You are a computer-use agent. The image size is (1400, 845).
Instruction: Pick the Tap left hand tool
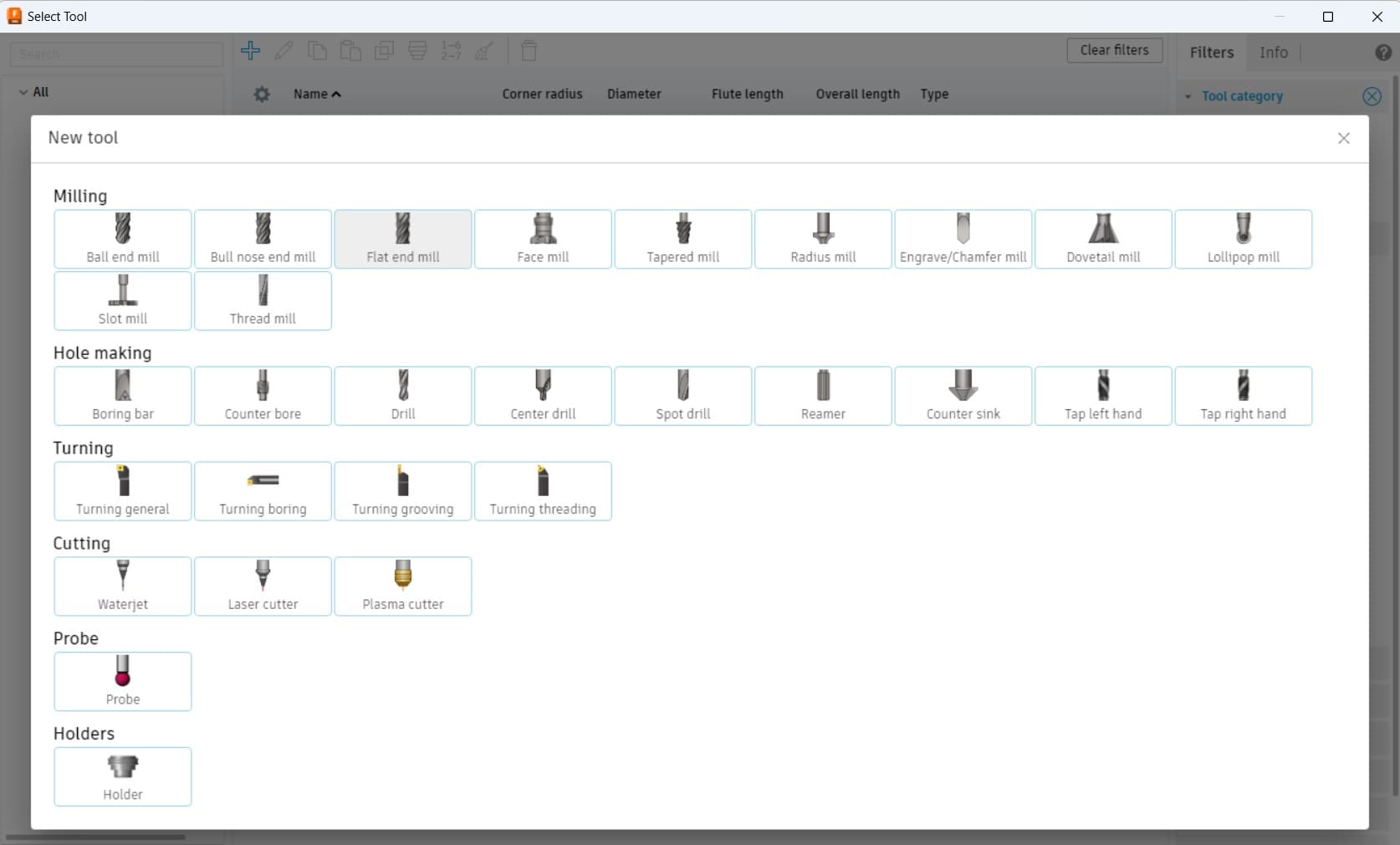pos(1103,397)
